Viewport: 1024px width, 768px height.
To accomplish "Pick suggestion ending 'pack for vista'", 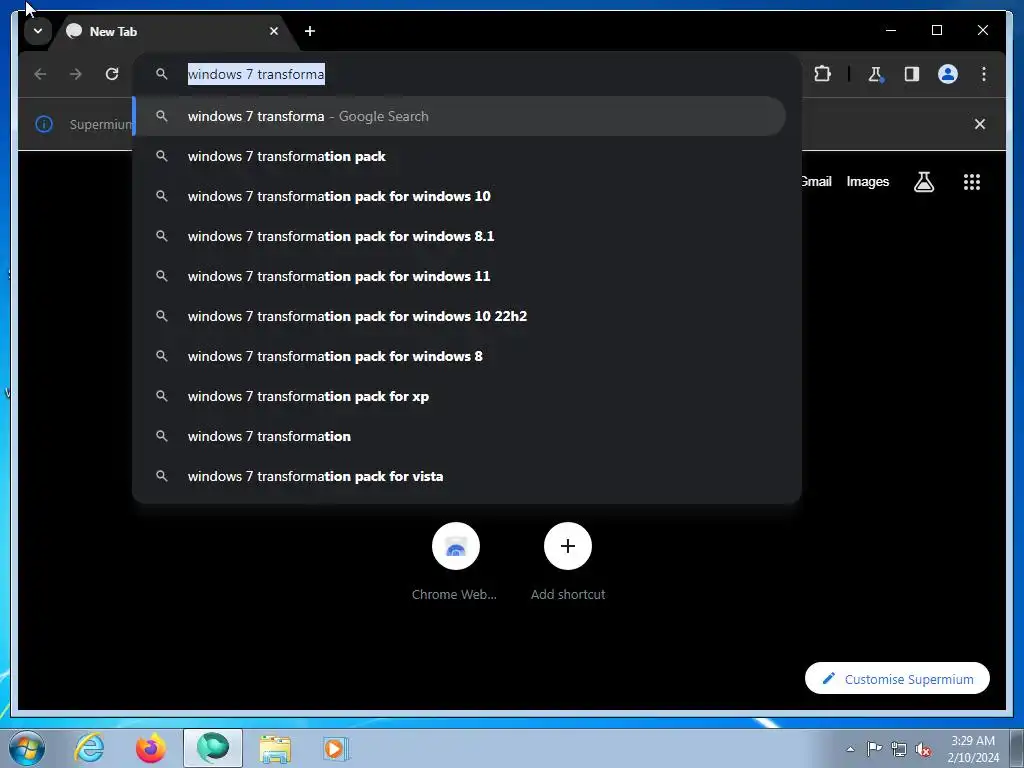I will coord(460,476).
